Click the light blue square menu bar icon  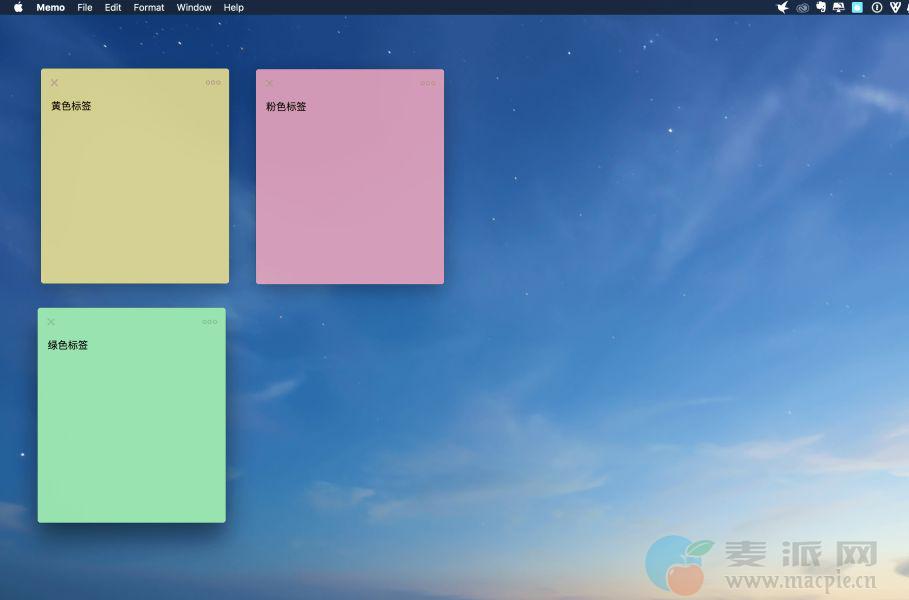pyautogui.click(x=857, y=7)
